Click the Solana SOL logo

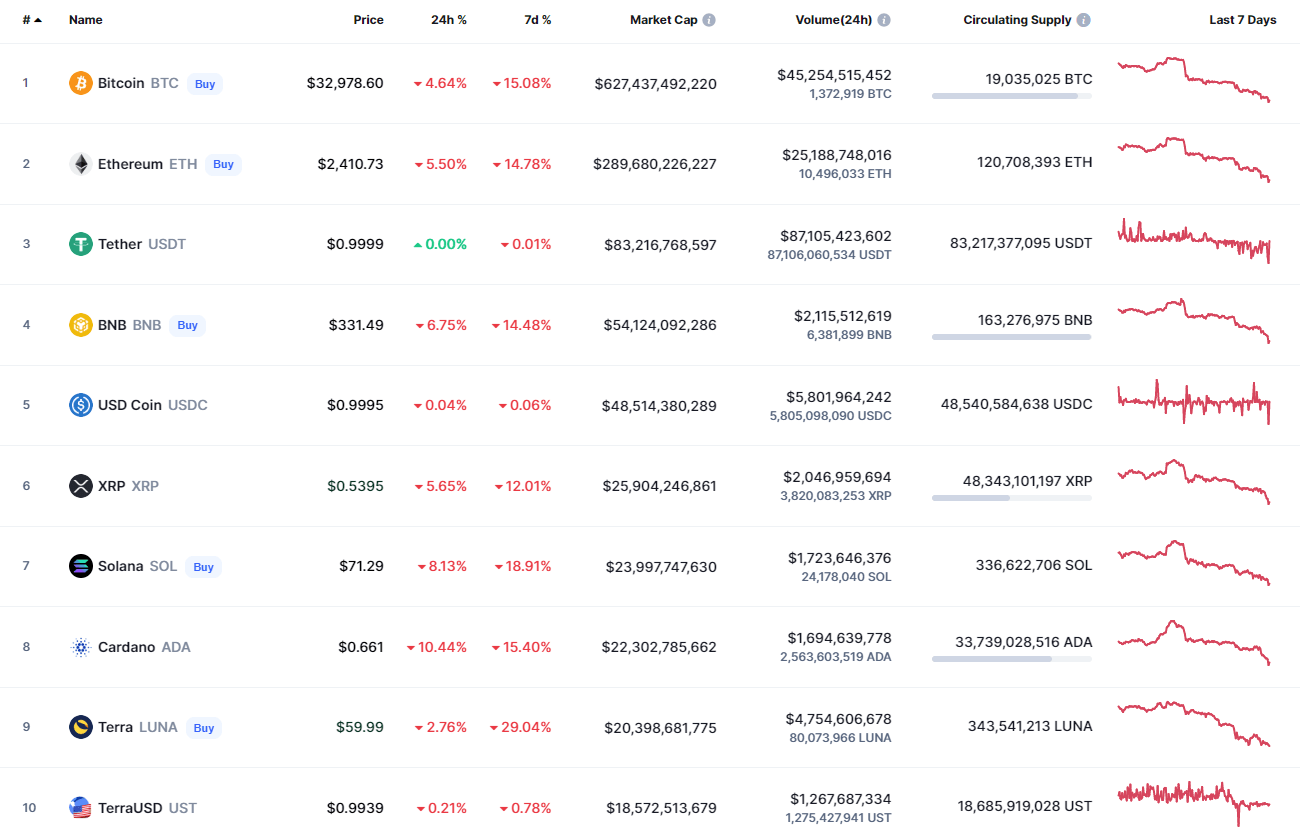tap(80, 566)
